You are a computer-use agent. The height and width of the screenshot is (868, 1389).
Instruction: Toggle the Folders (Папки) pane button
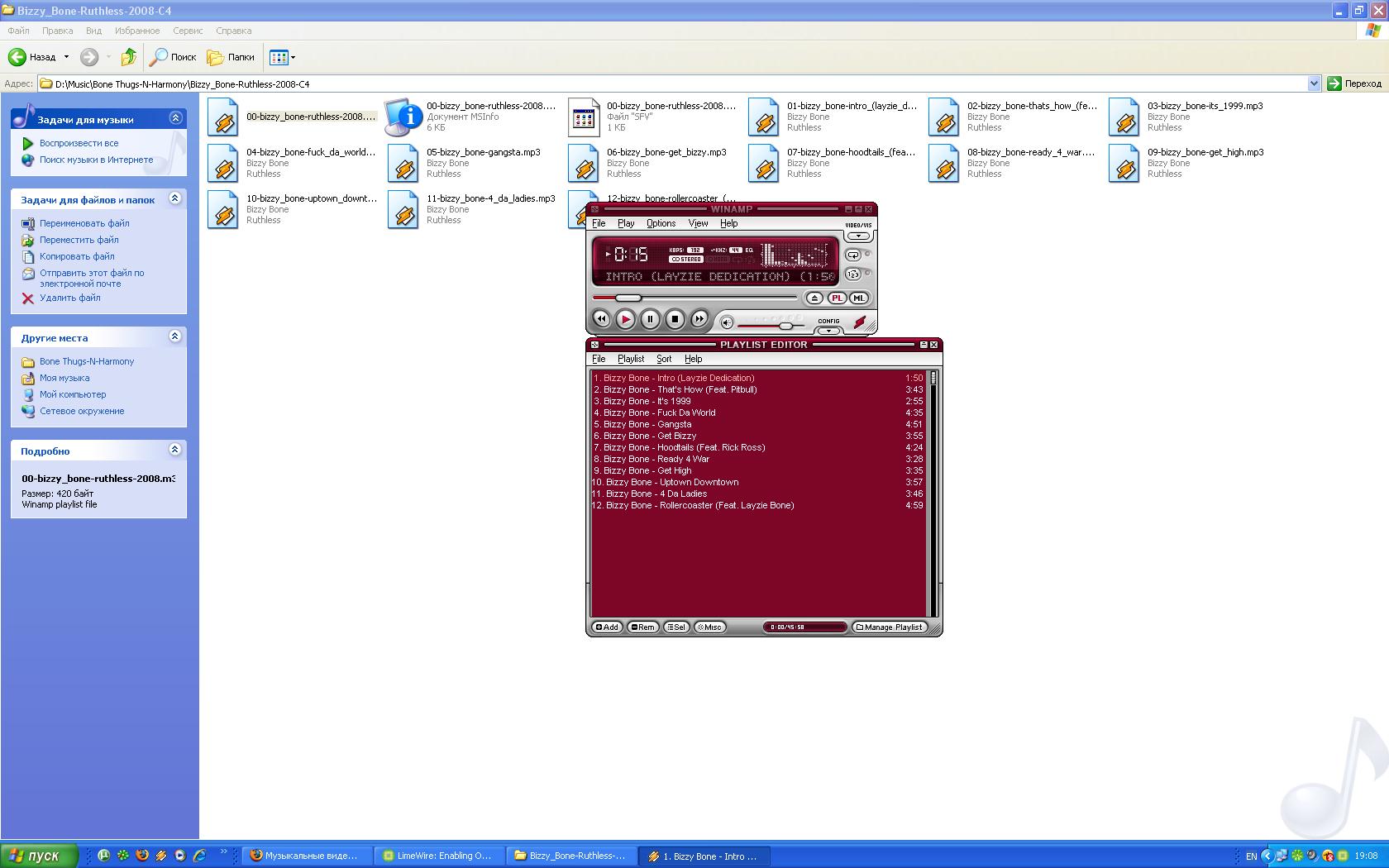point(231,57)
